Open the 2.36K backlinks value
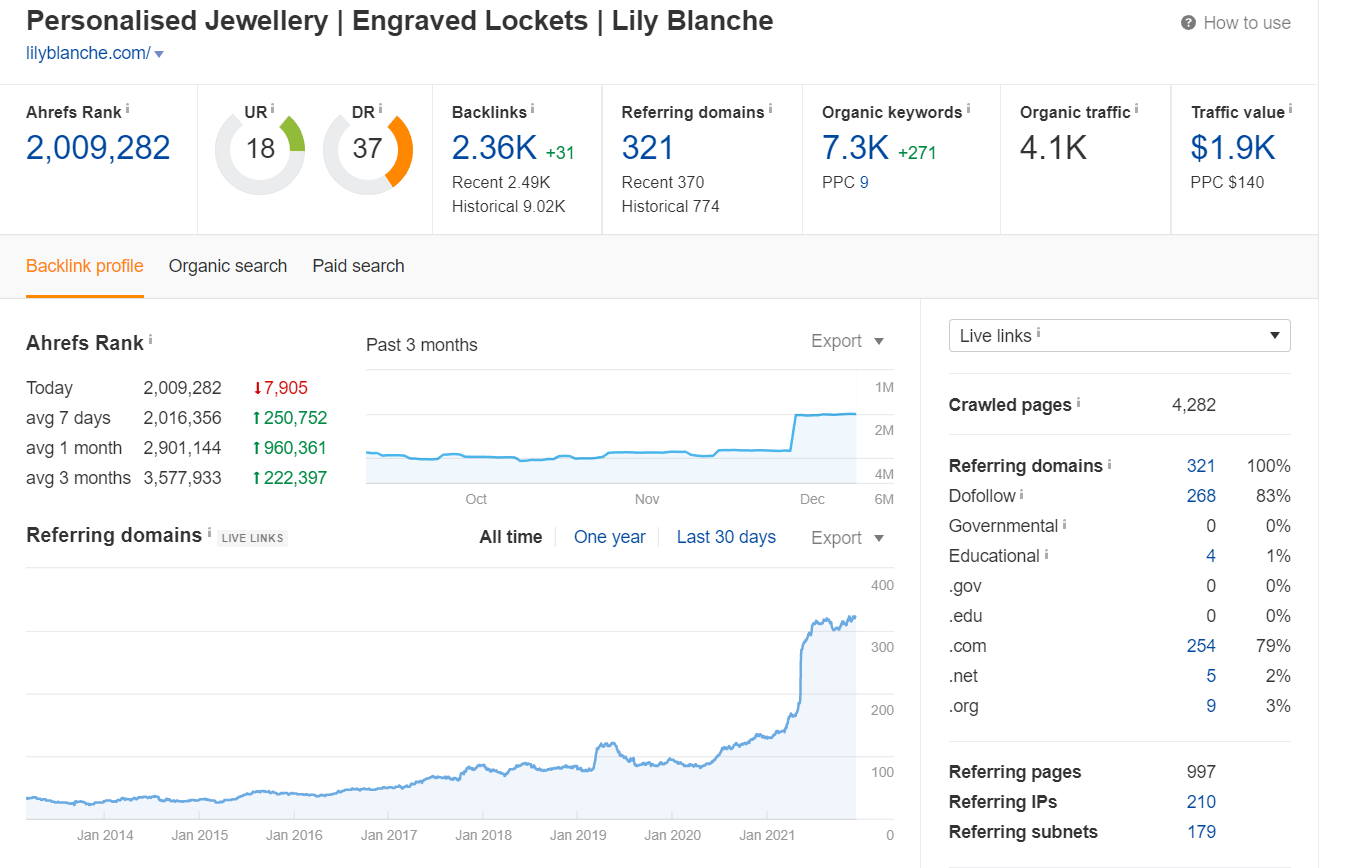The width and height of the screenshot is (1372, 868). (495, 148)
